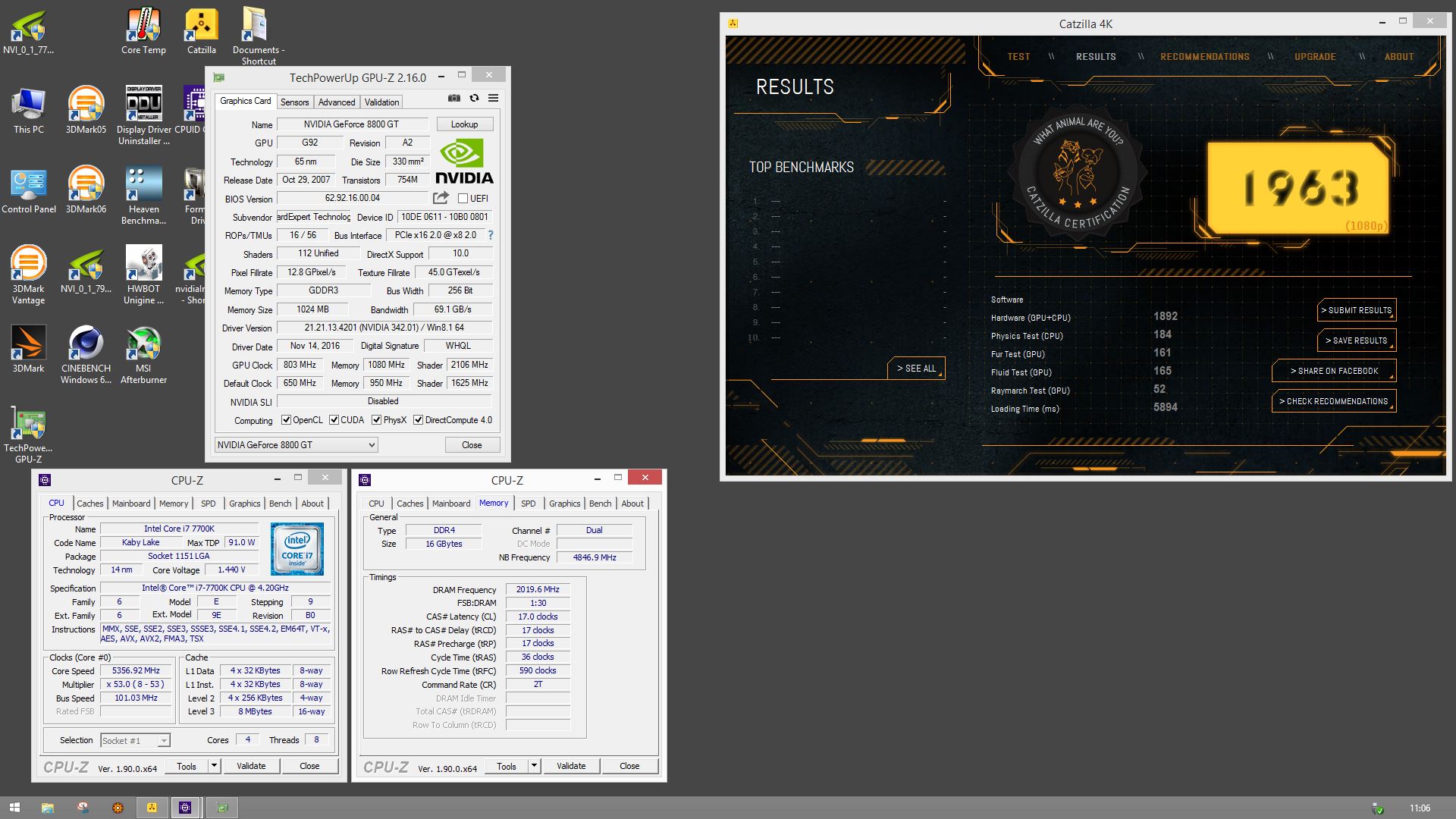
Task: Open the GPU-Z hamburger menu
Action: coord(493,98)
